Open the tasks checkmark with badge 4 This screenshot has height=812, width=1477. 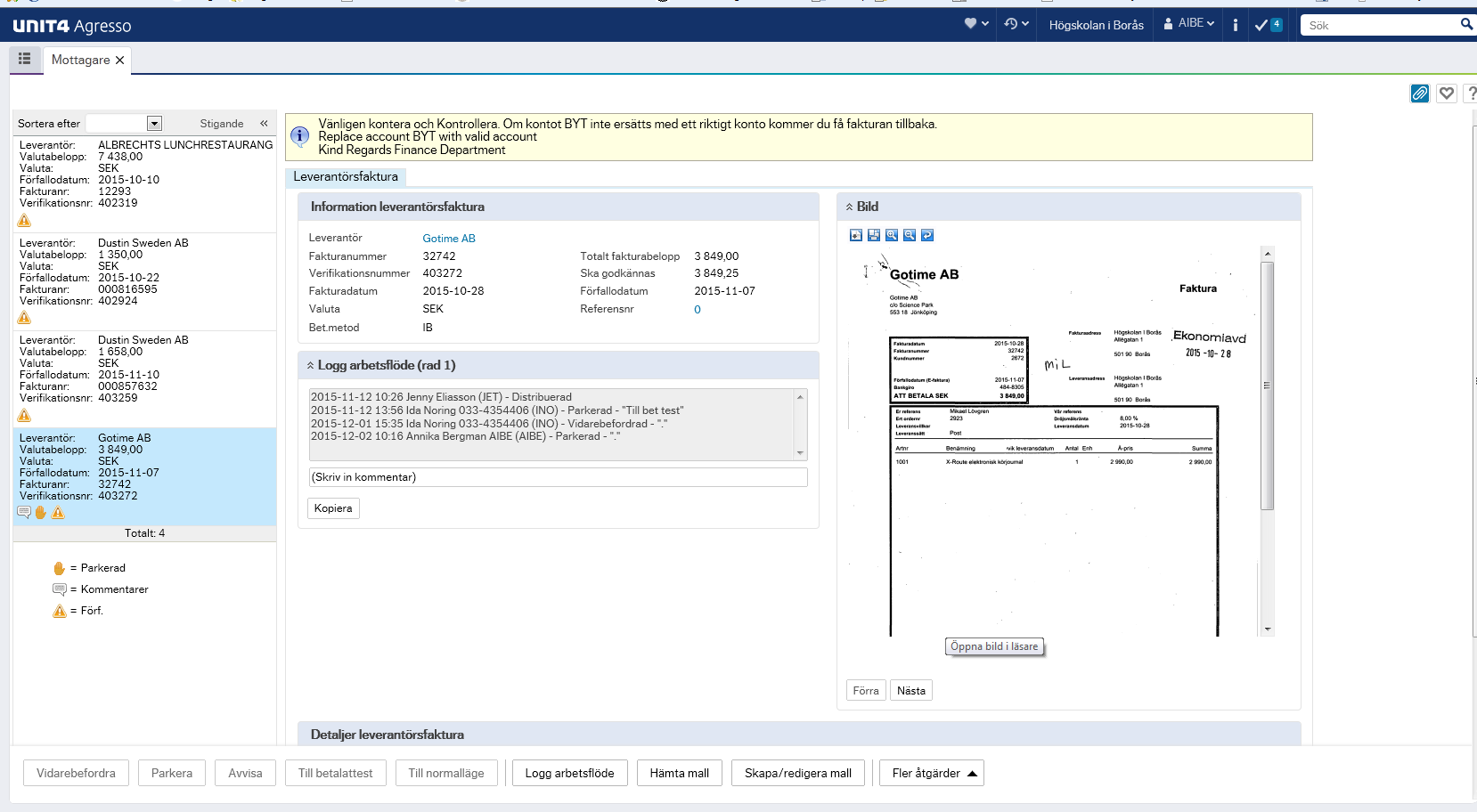tap(1269, 25)
